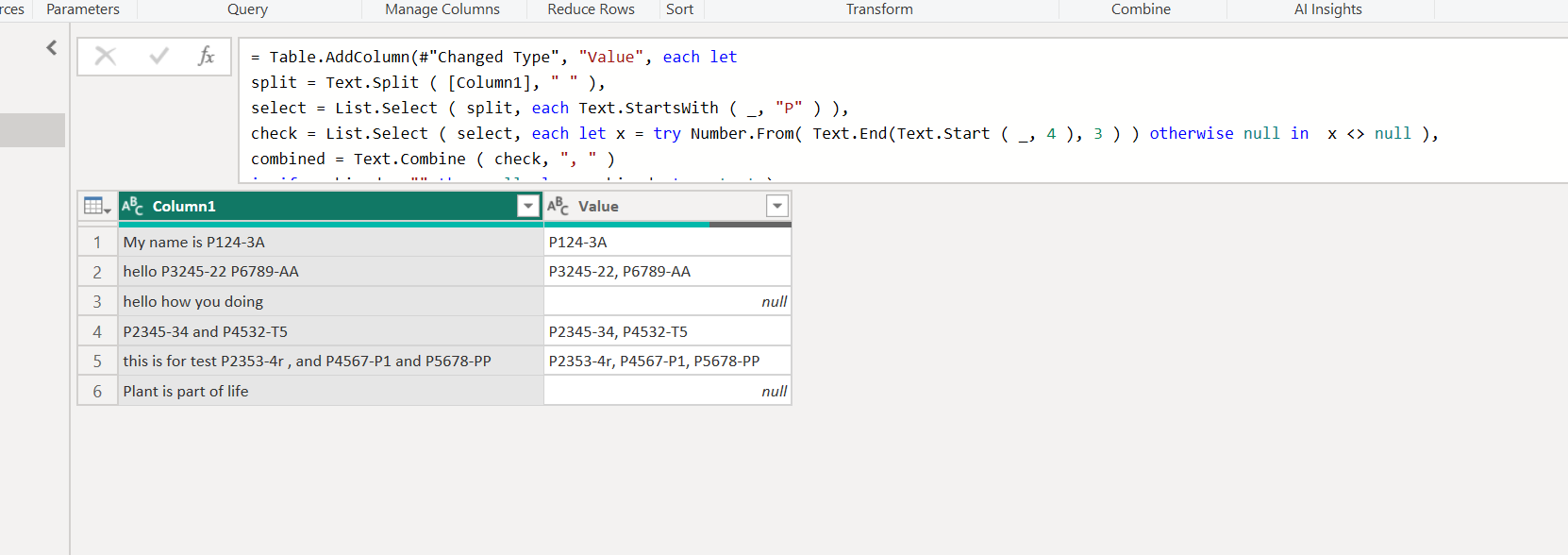
Task: Click the Column1 column quality bar
Action: coord(331,225)
